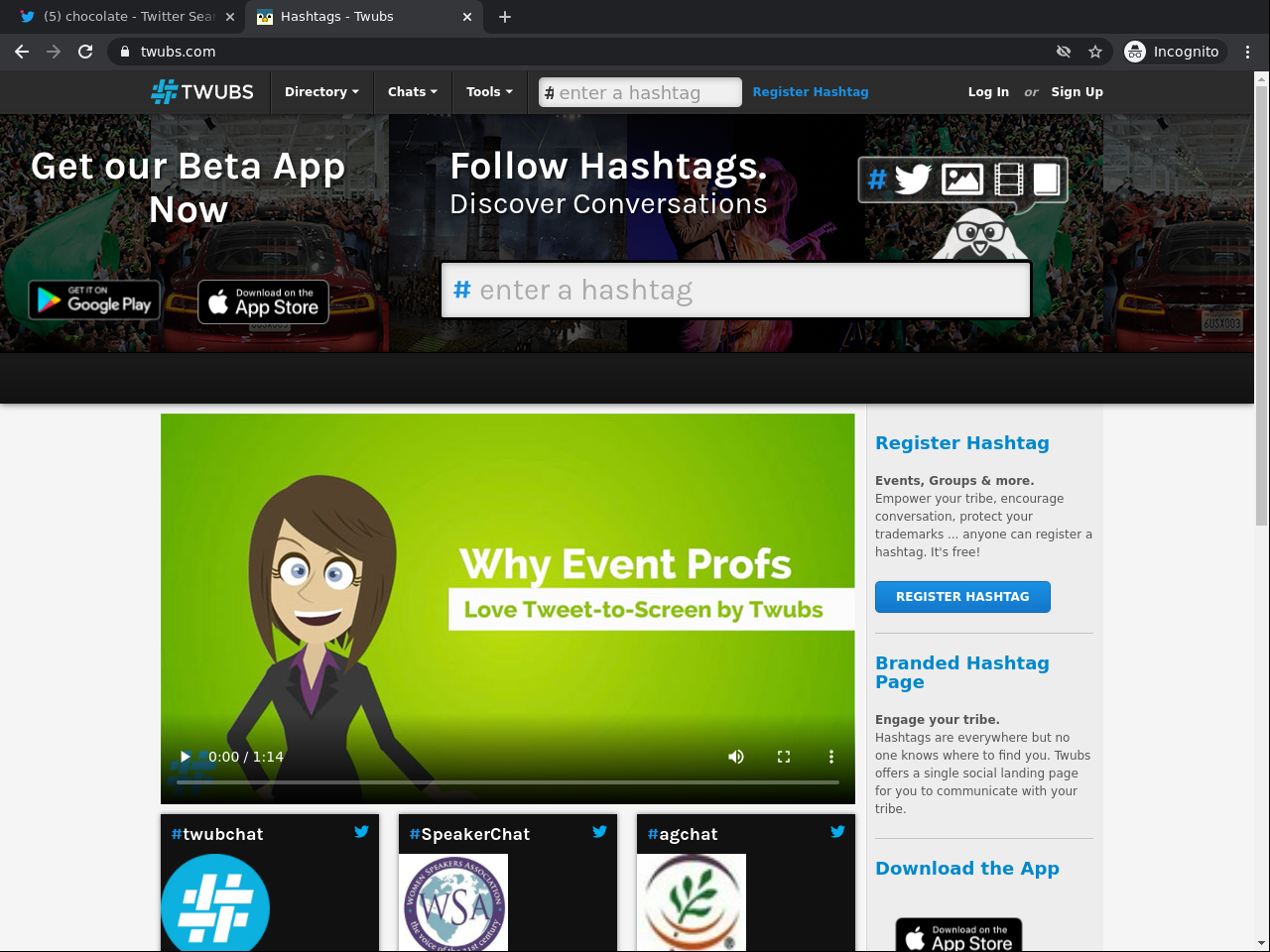
Task: Click the site lock icon in address bar
Action: pyautogui.click(x=125, y=52)
